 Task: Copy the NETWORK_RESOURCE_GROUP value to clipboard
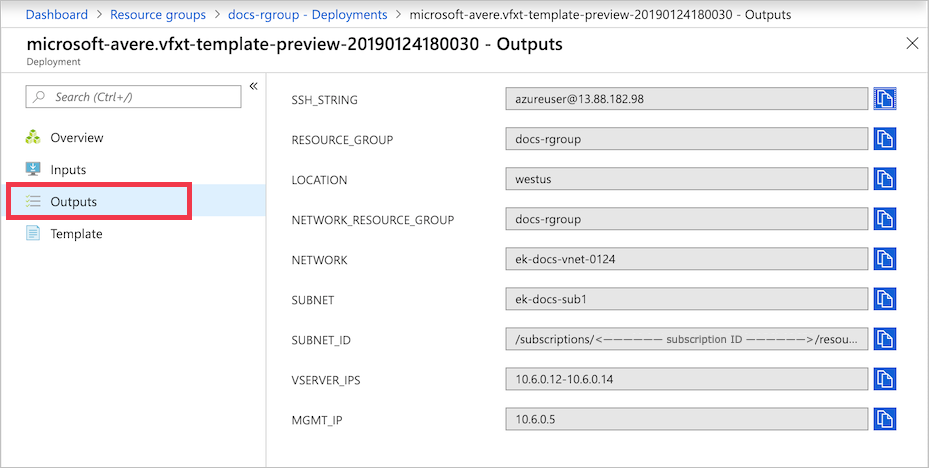(885, 219)
